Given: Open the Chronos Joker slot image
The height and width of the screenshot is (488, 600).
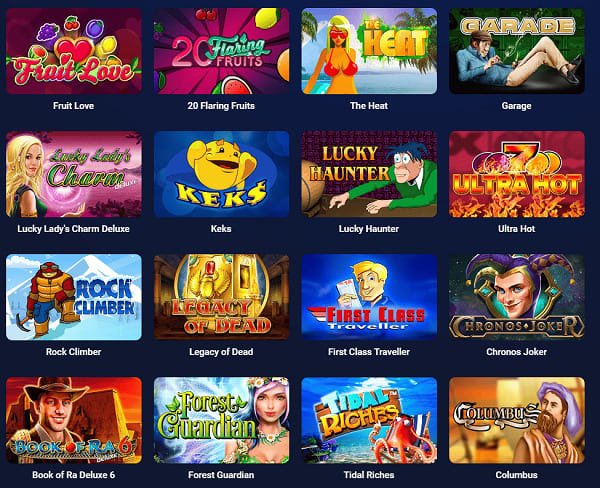Looking at the screenshot, I should pyautogui.click(x=517, y=297).
